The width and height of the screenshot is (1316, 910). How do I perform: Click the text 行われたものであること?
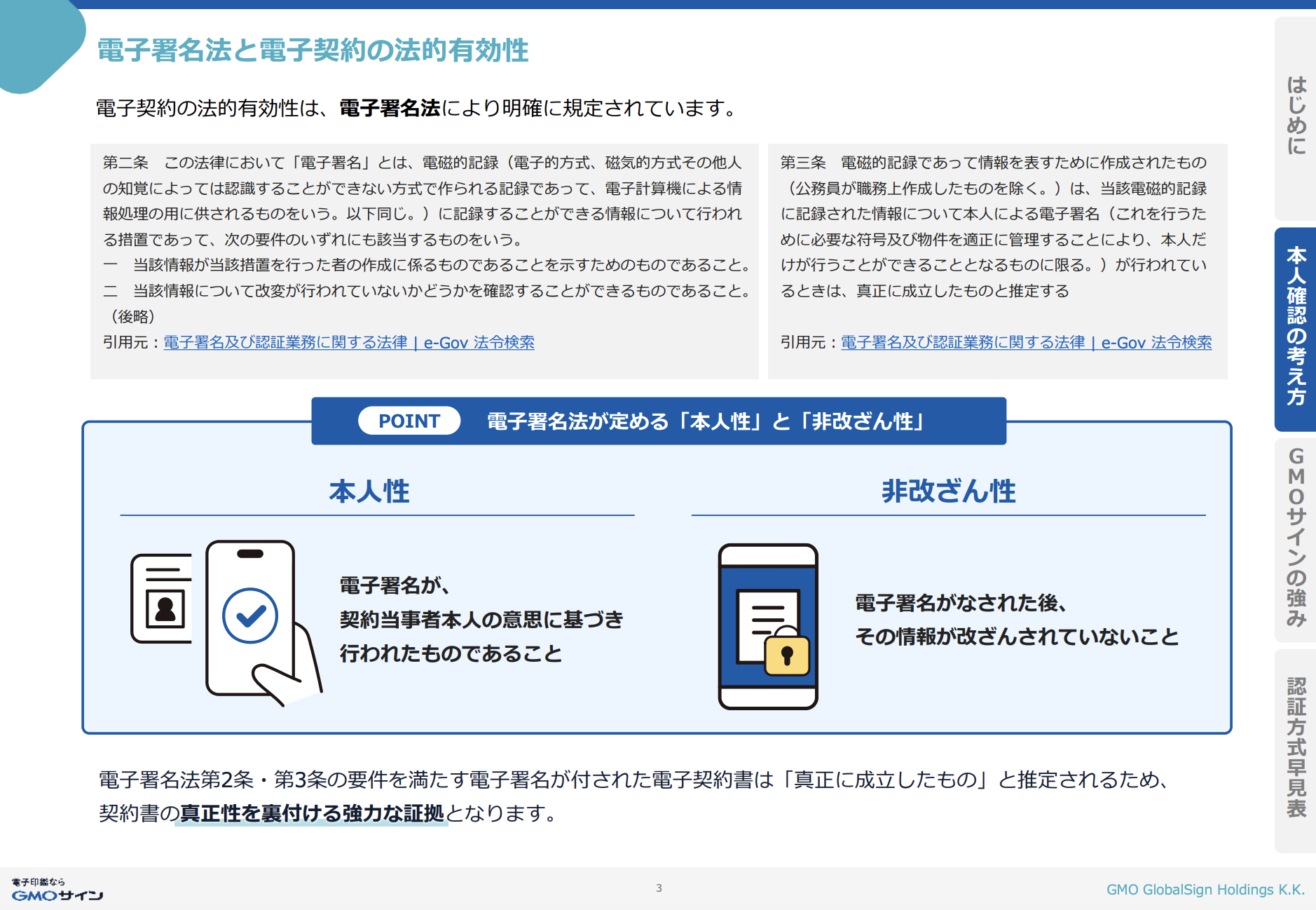[x=451, y=653]
